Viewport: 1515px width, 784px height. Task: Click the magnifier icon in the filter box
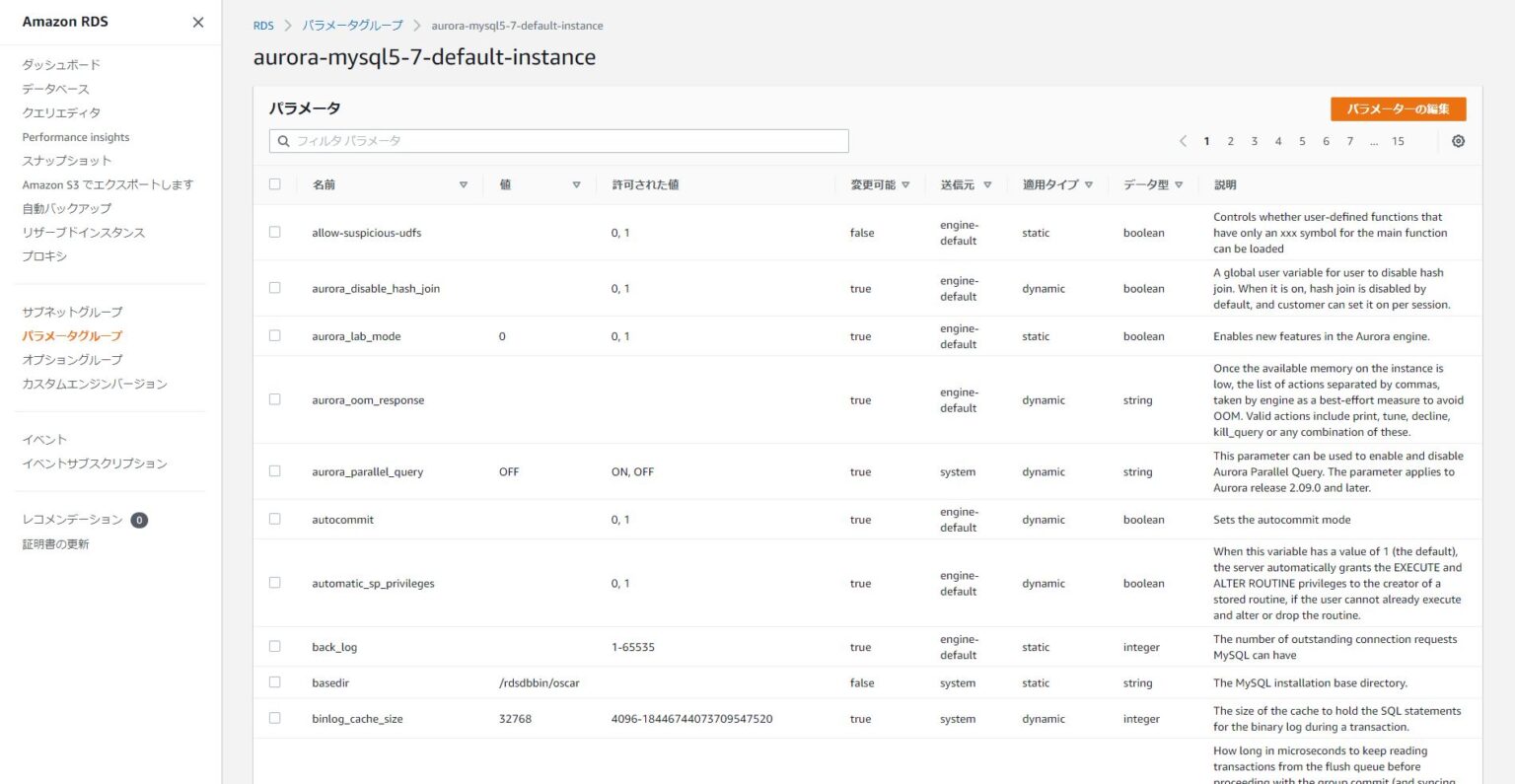[283, 141]
